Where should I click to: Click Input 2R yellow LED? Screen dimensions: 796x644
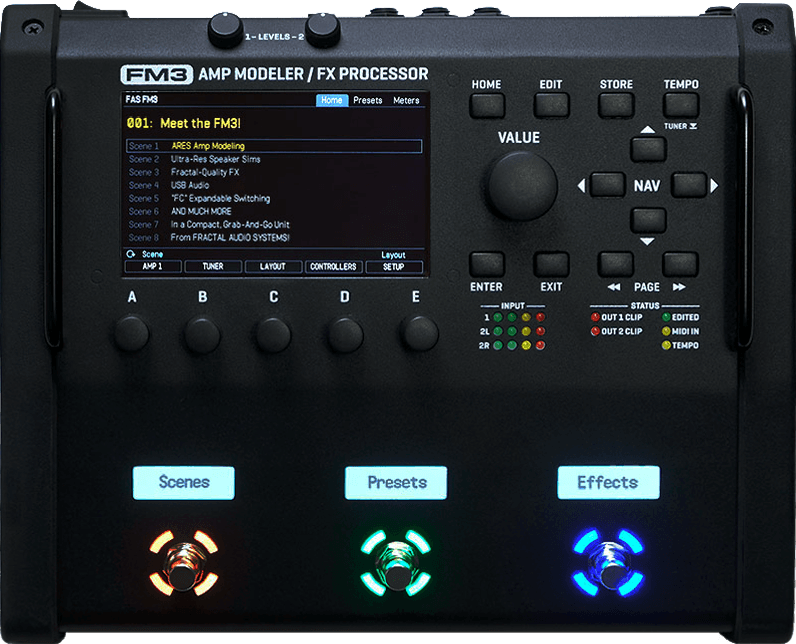pos(526,345)
